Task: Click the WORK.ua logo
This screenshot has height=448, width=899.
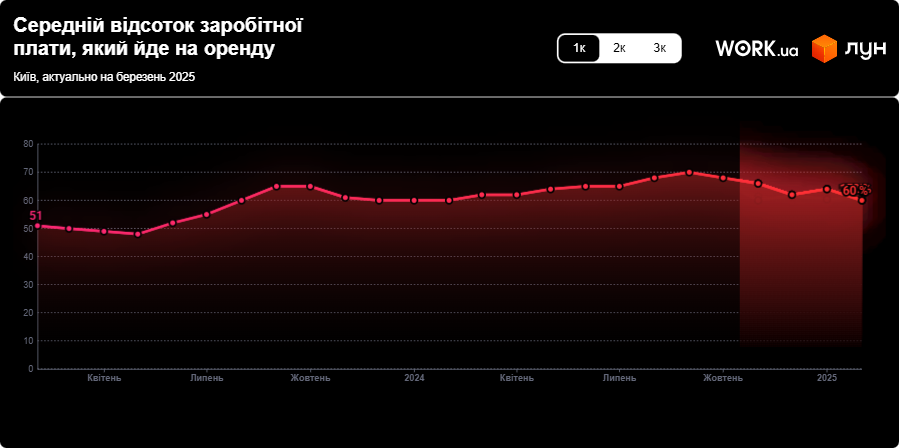Action: 756,49
